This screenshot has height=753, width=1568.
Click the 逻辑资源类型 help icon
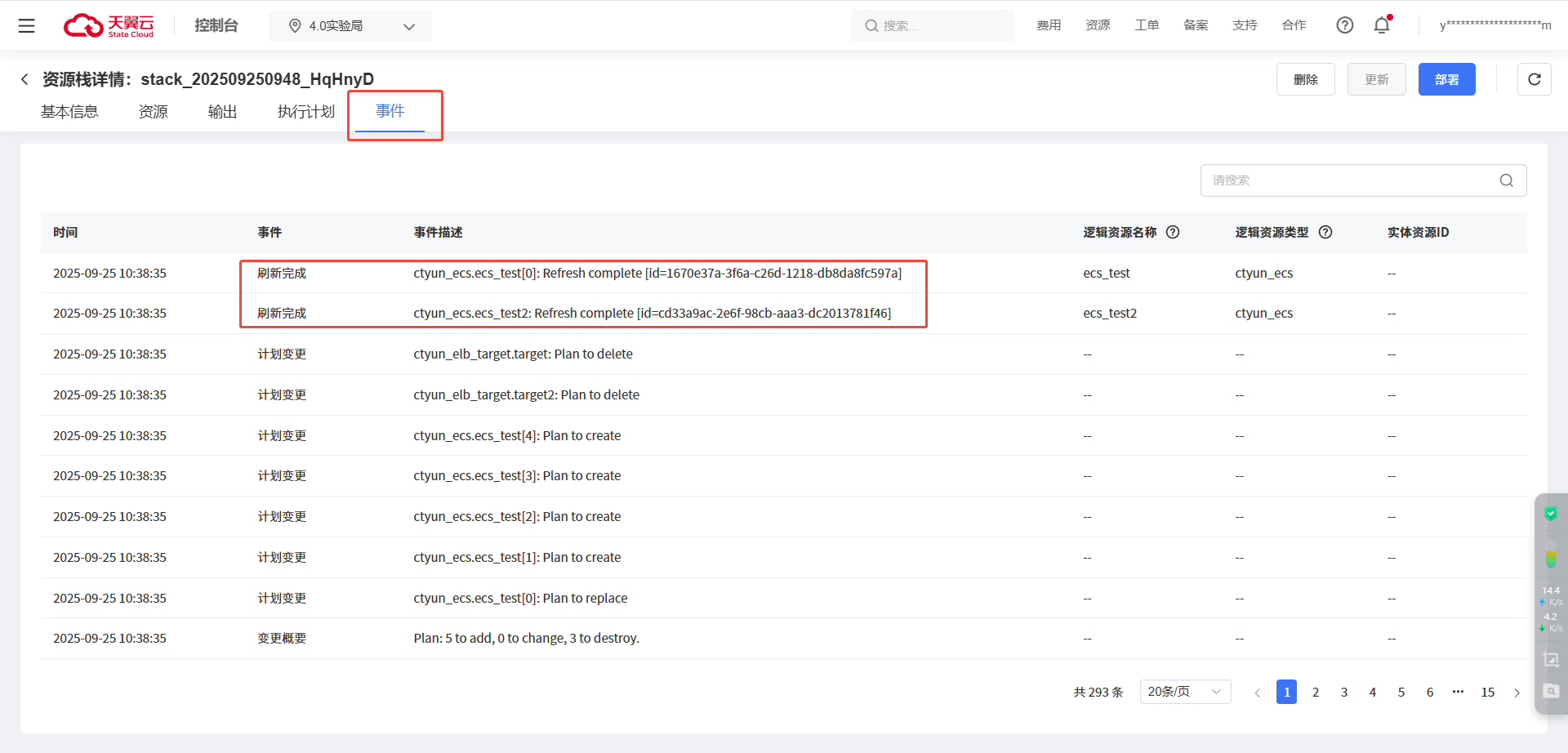point(1325,233)
